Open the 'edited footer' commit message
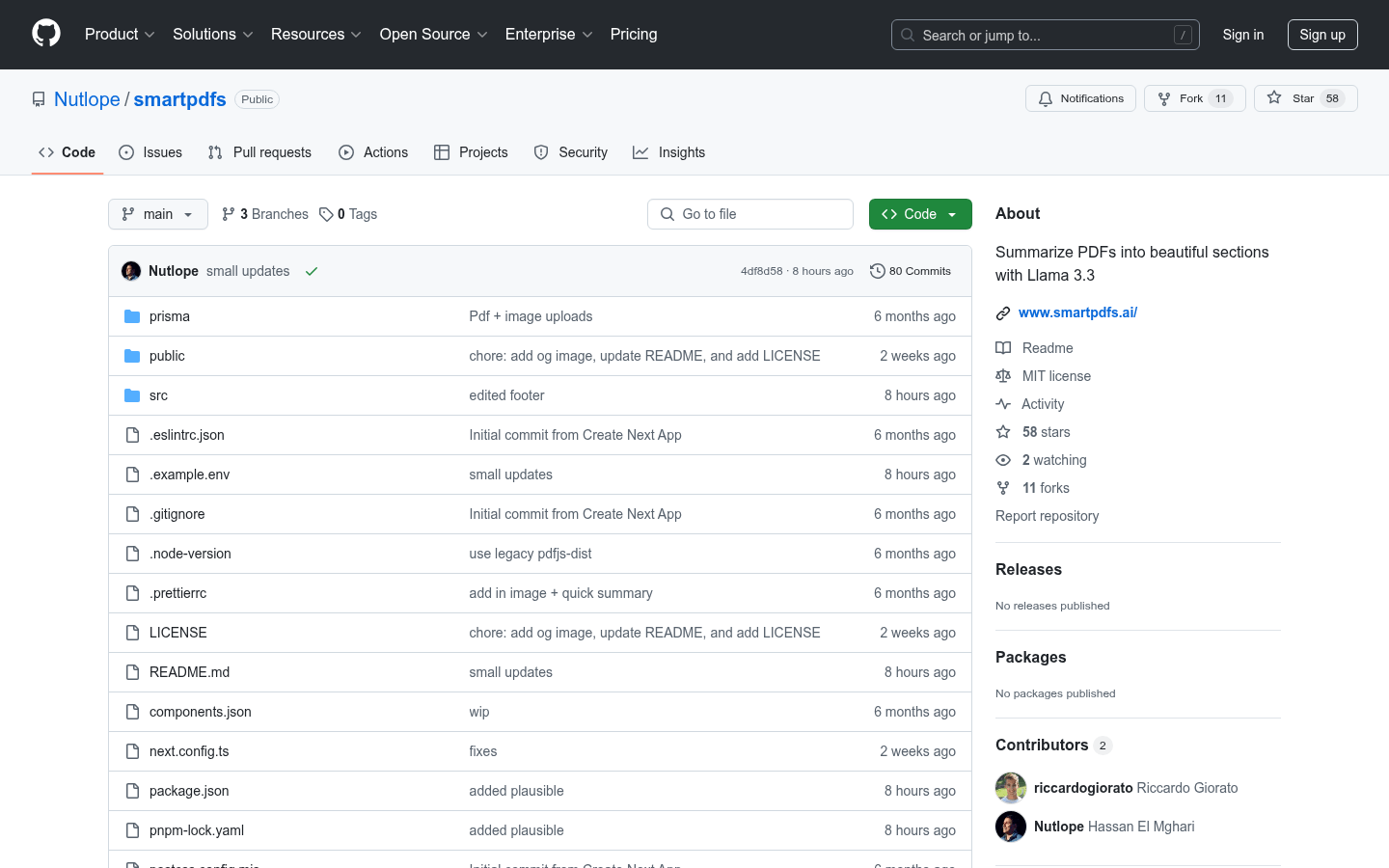 (506, 395)
